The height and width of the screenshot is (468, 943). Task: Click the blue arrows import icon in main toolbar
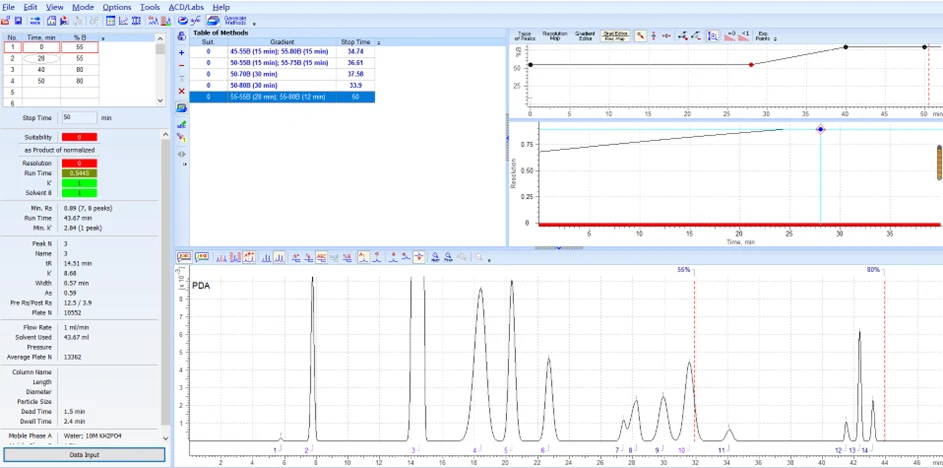click(x=35, y=21)
